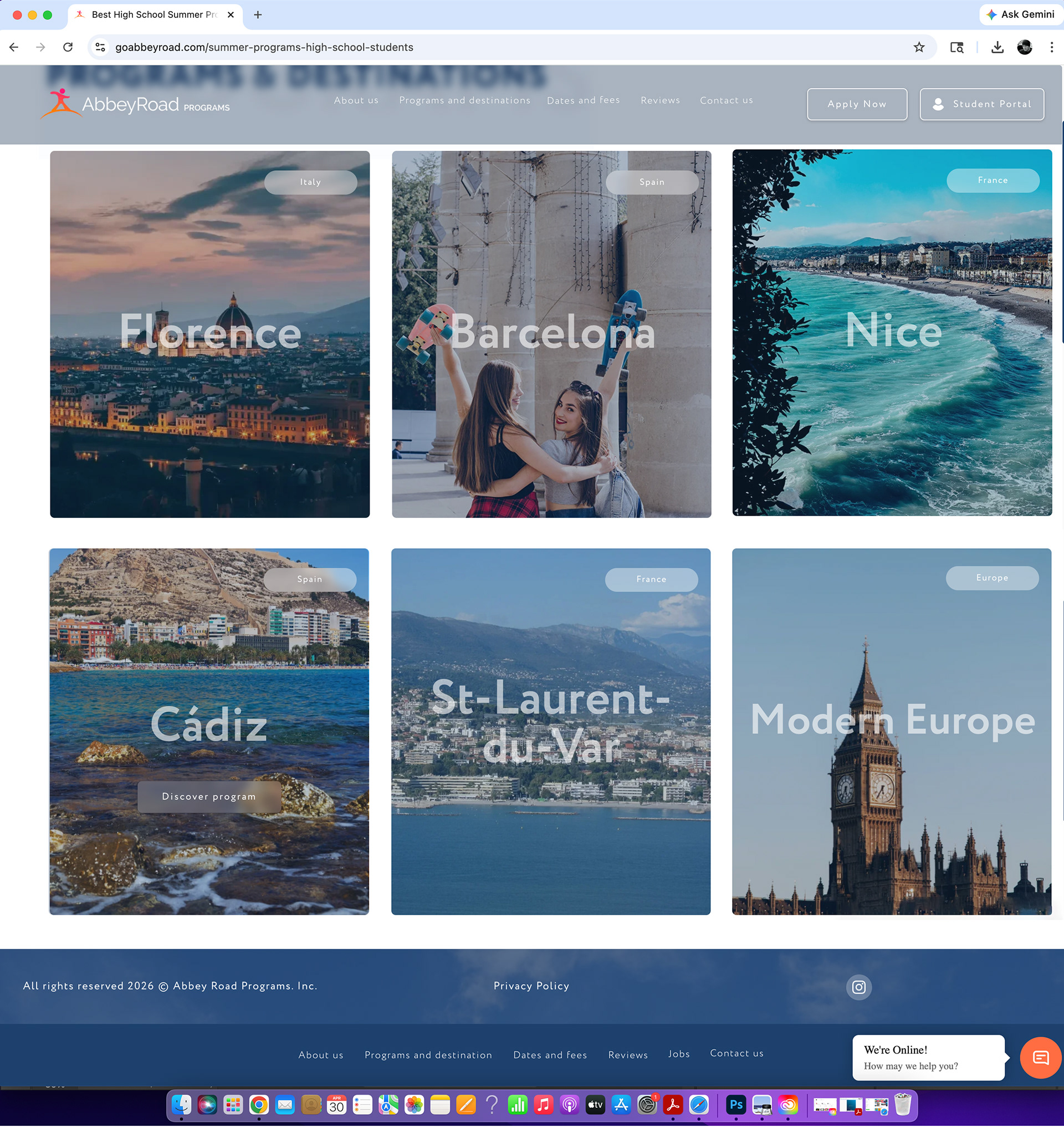
Task: Click the site information icon in the address bar
Action: (x=100, y=47)
